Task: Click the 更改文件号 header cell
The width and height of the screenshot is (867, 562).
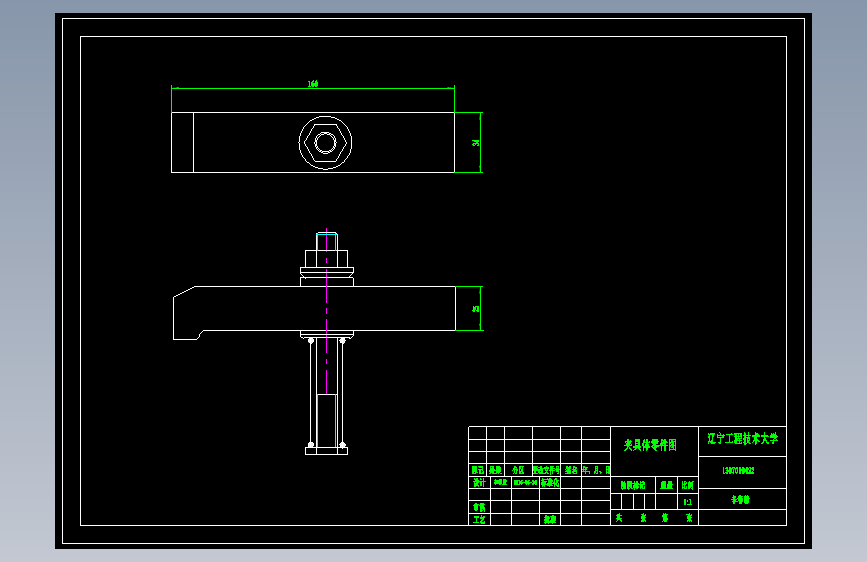Action: point(546,470)
